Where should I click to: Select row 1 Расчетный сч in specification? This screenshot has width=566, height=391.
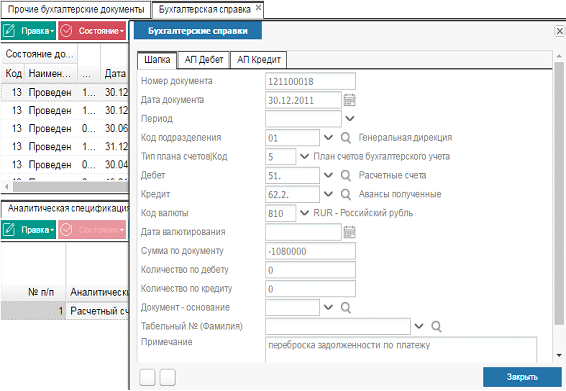[x=65, y=311]
